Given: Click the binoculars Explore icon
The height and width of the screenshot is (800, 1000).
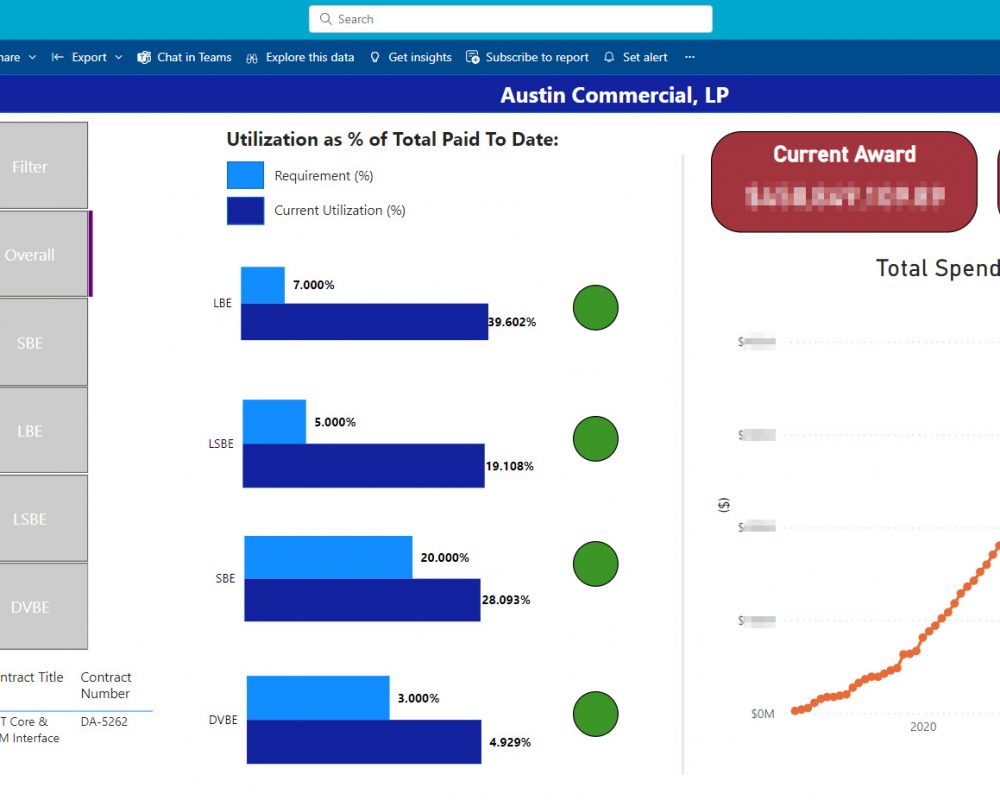Looking at the screenshot, I should point(252,58).
